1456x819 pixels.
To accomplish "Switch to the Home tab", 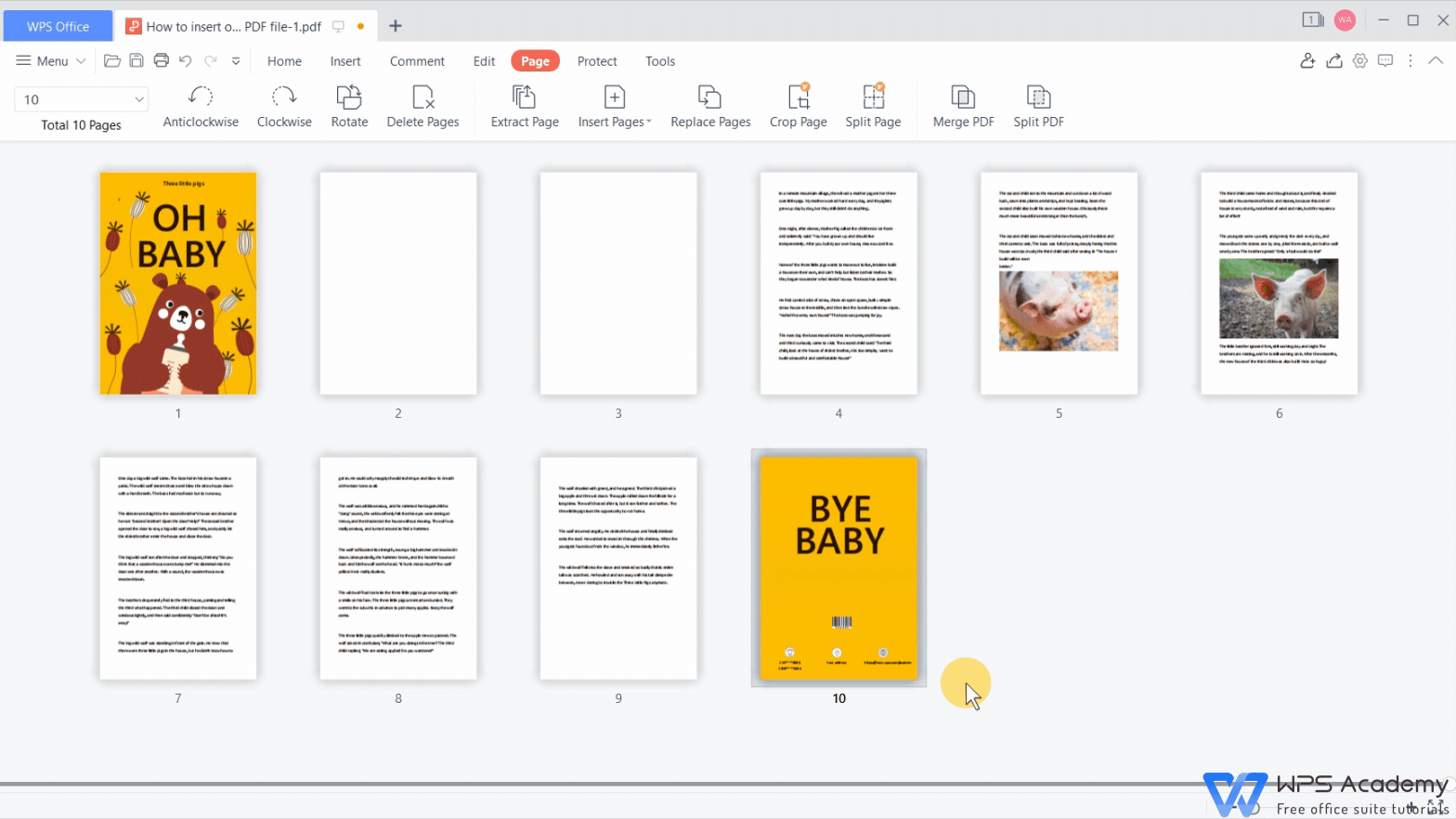I will click(284, 61).
